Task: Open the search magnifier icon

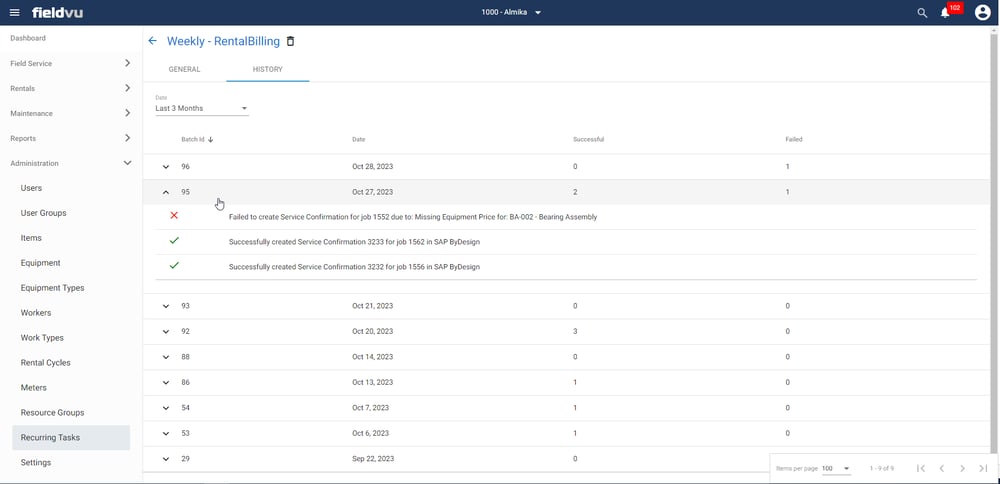Action: click(922, 13)
